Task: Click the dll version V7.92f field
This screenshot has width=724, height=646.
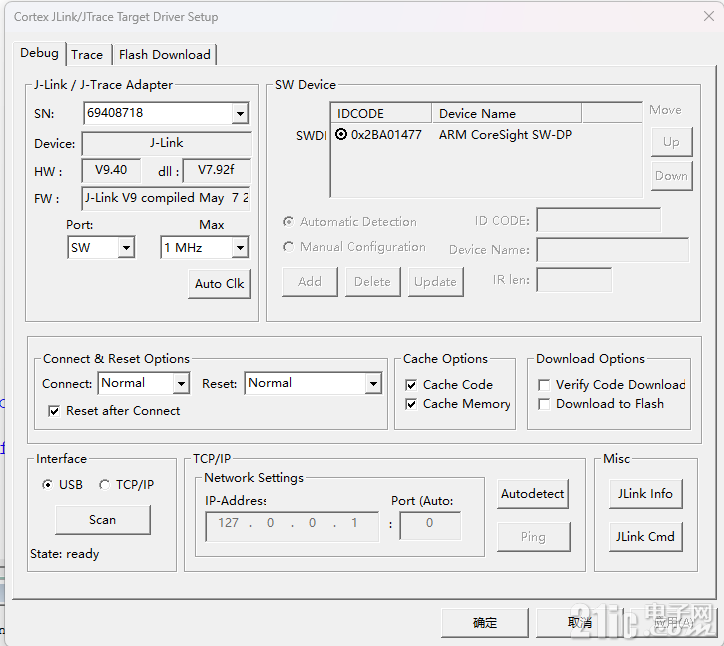Action: 217,171
